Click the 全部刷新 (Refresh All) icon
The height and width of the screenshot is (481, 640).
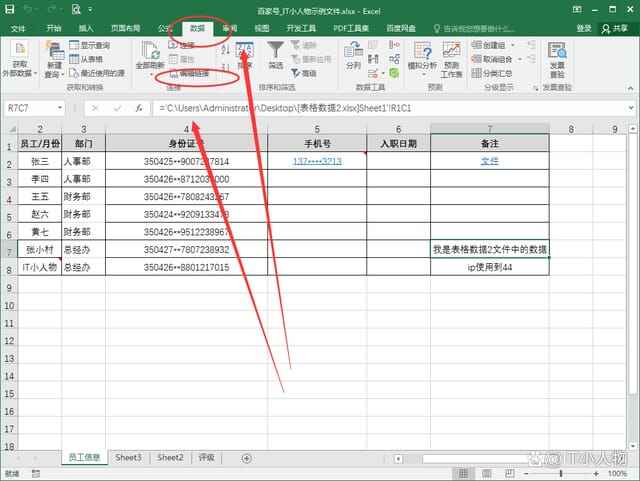tap(150, 51)
